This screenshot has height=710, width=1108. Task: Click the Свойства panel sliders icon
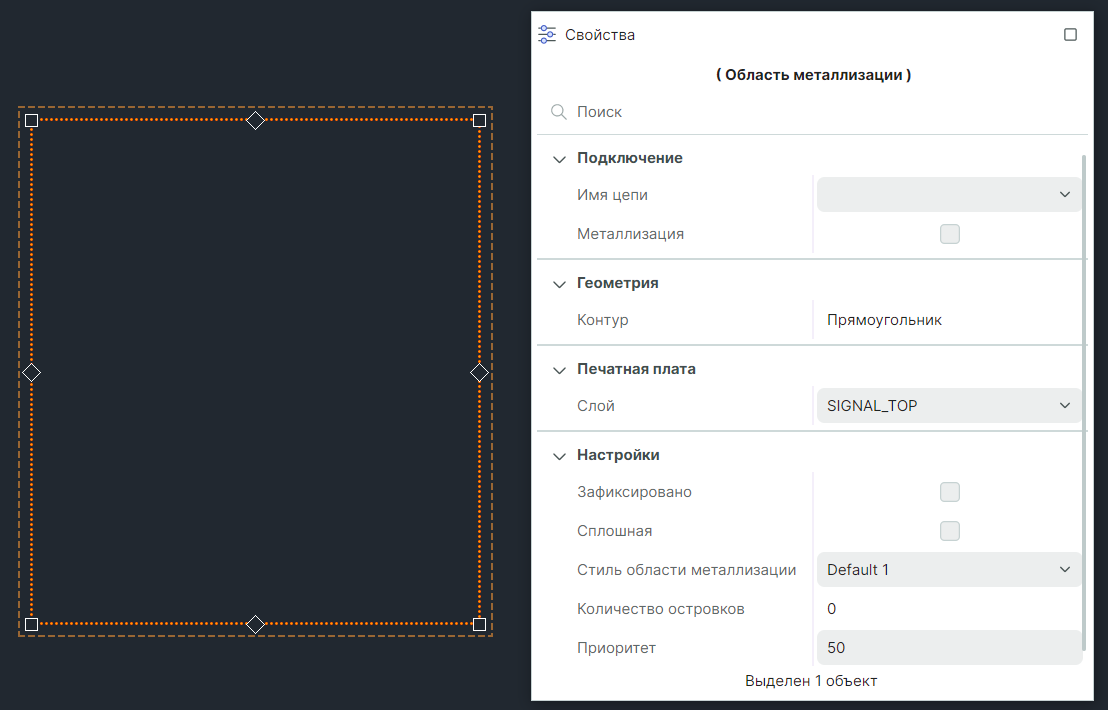(x=547, y=35)
